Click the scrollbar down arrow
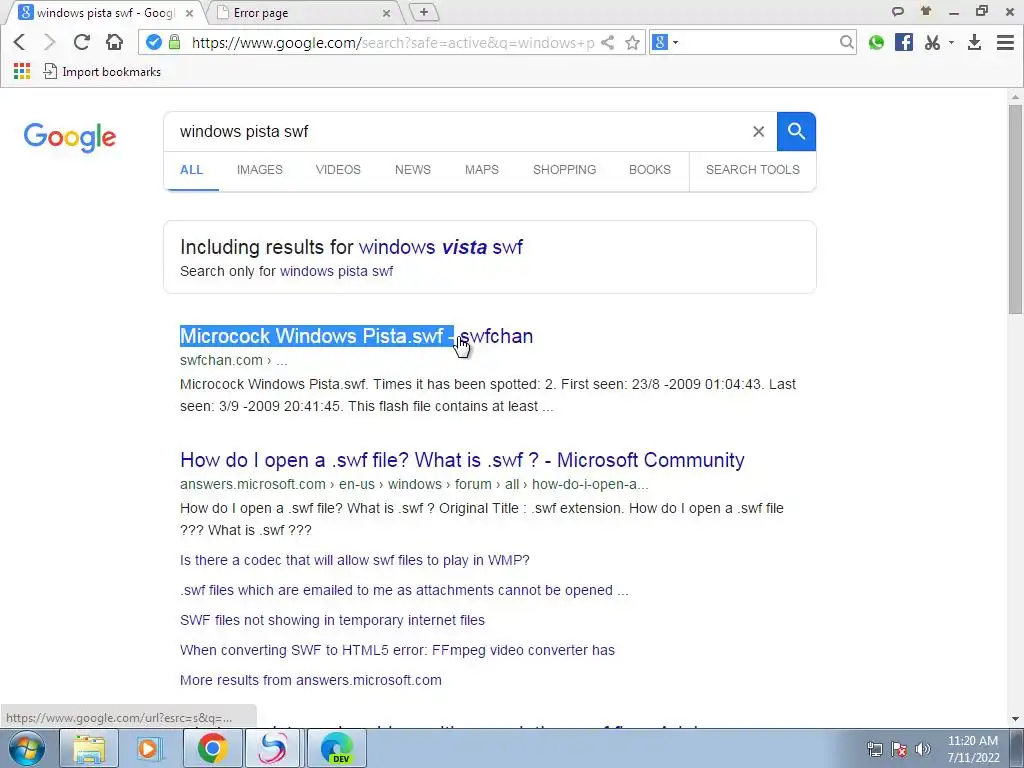1024x768 pixels. [x=1015, y=719]
